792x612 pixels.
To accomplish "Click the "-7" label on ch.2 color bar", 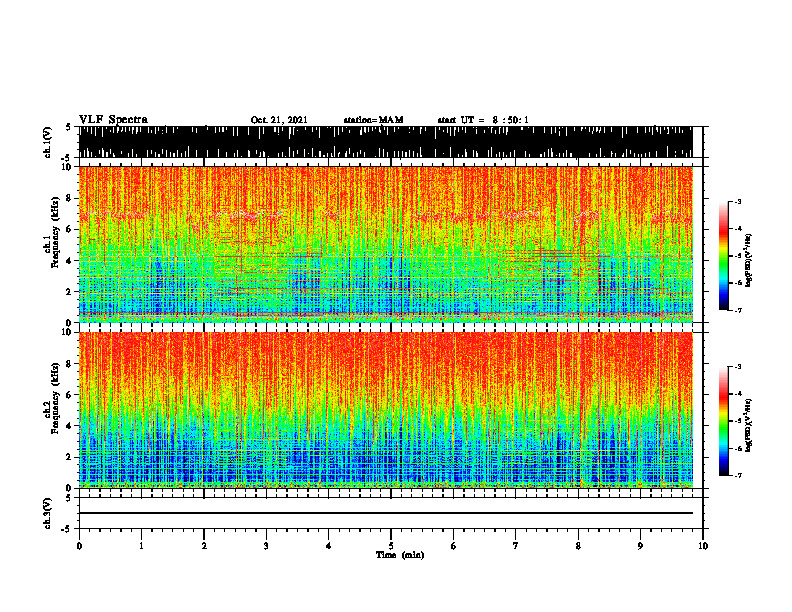I will coord(738,475).
